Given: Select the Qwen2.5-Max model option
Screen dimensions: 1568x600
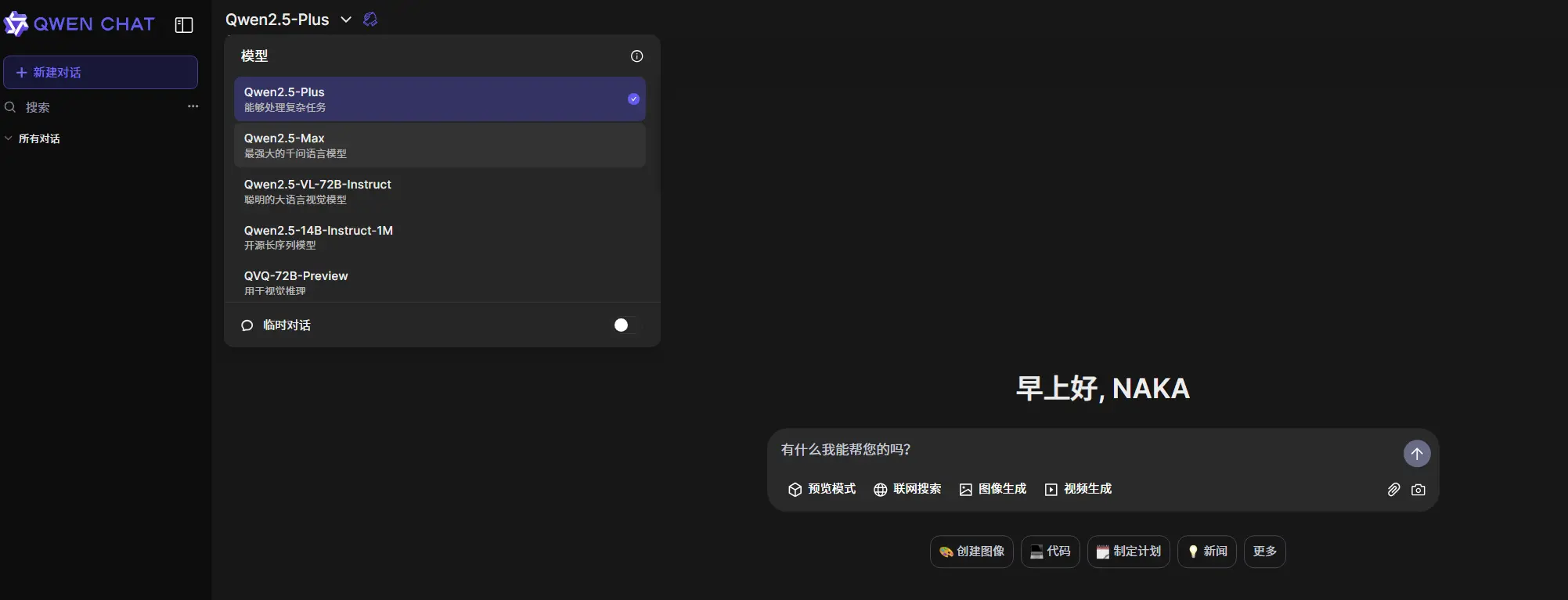Looking at the screenshot, I should pos(439,146).
